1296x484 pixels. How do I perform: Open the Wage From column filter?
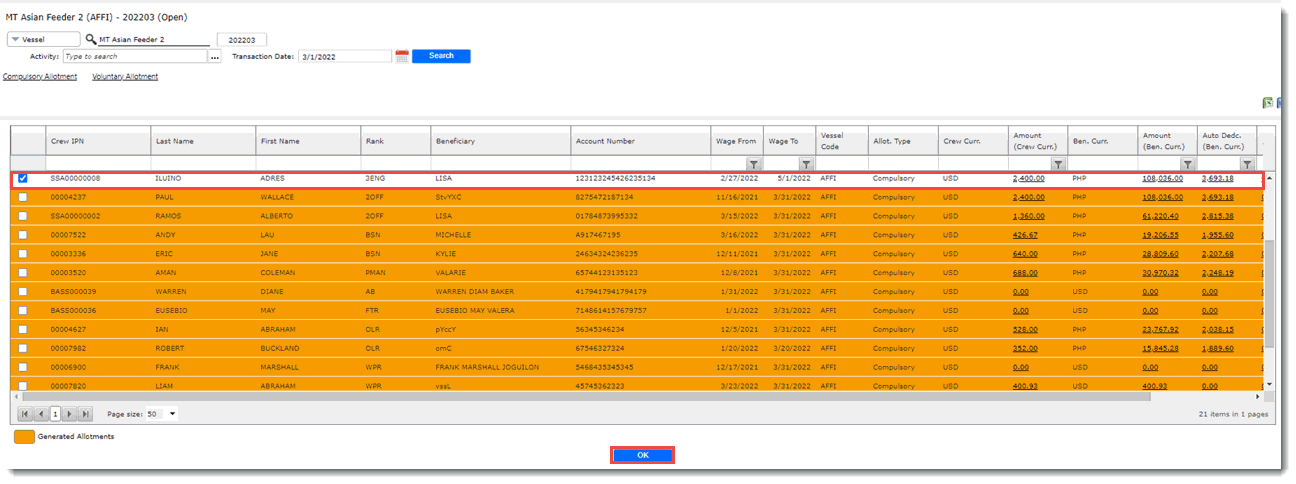(754, 164)
